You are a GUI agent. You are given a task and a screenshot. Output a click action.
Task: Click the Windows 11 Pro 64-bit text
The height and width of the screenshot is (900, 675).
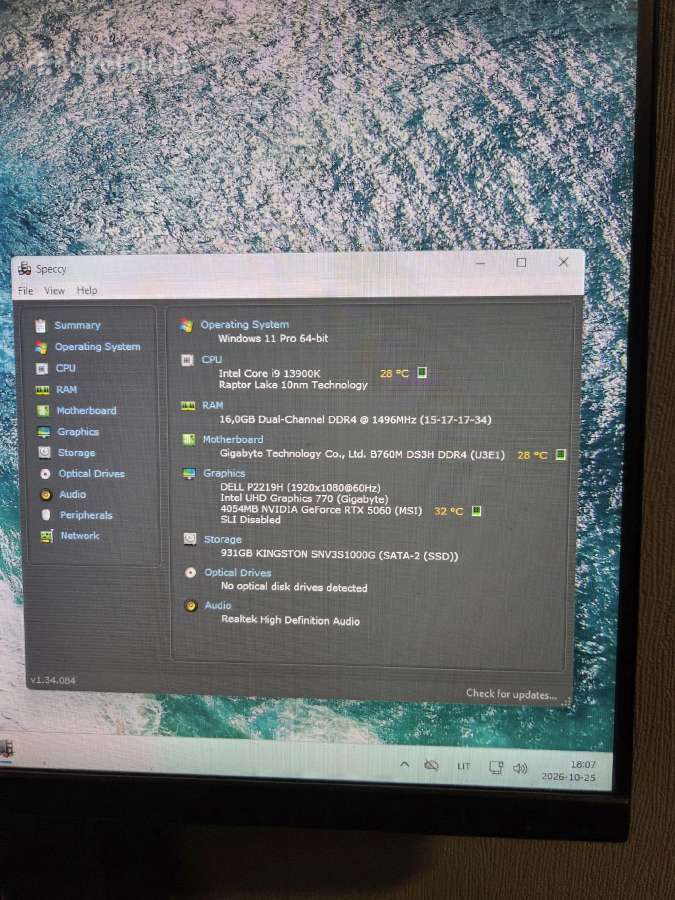(273, 339)
